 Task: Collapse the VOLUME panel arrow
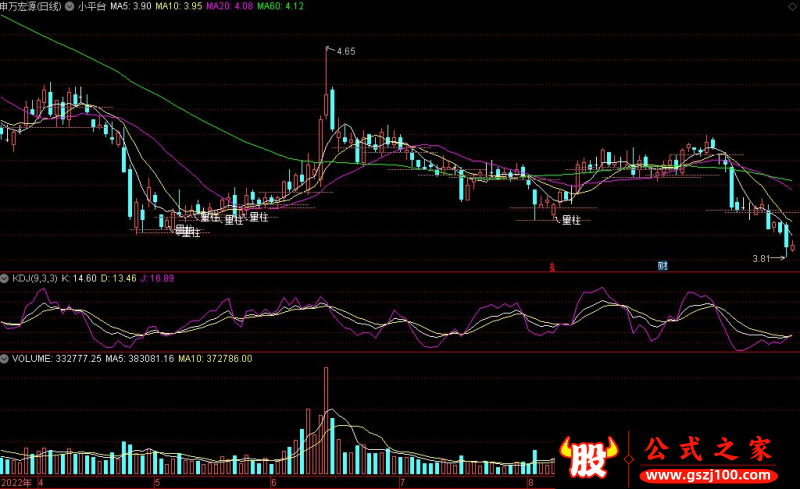pos(5,358)
